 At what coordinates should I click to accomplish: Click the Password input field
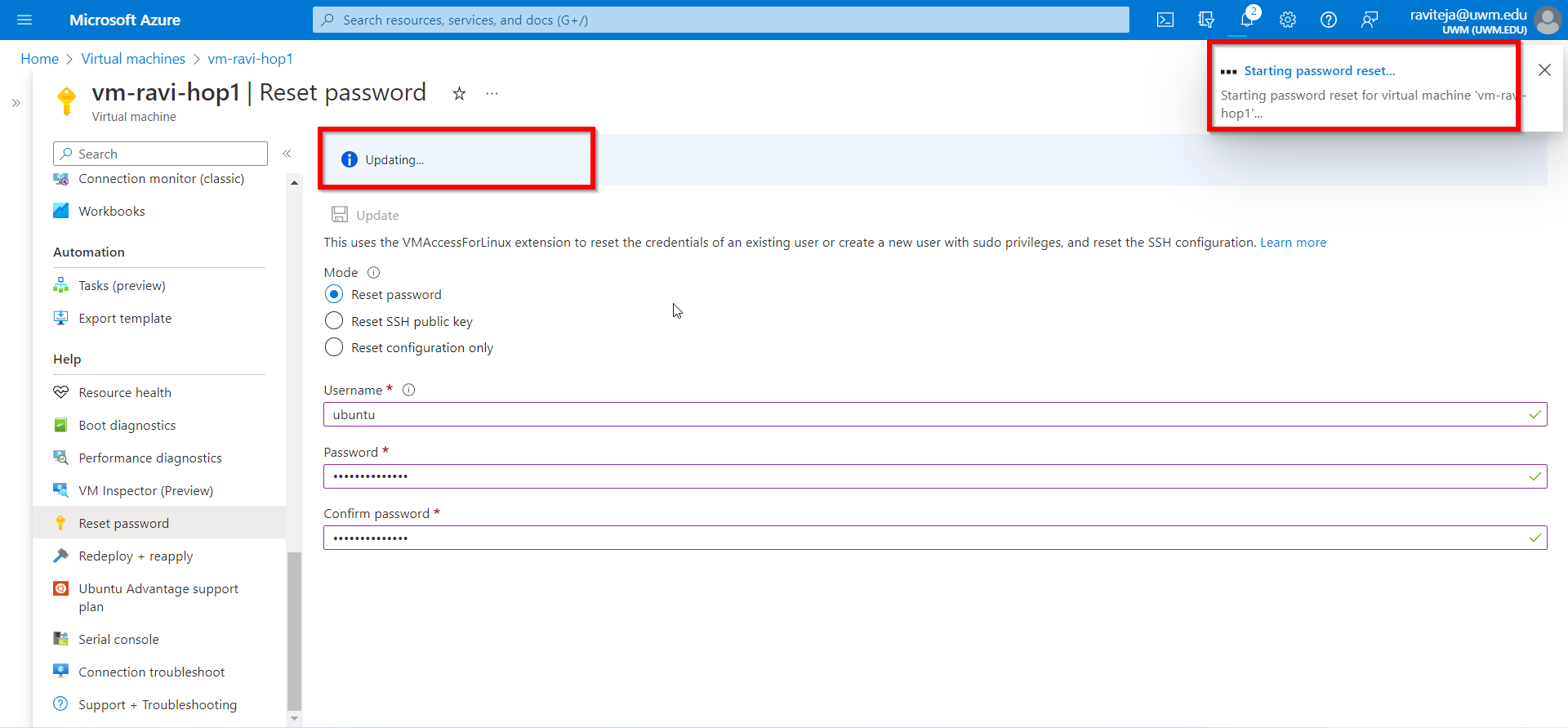(x=935, y=476)
